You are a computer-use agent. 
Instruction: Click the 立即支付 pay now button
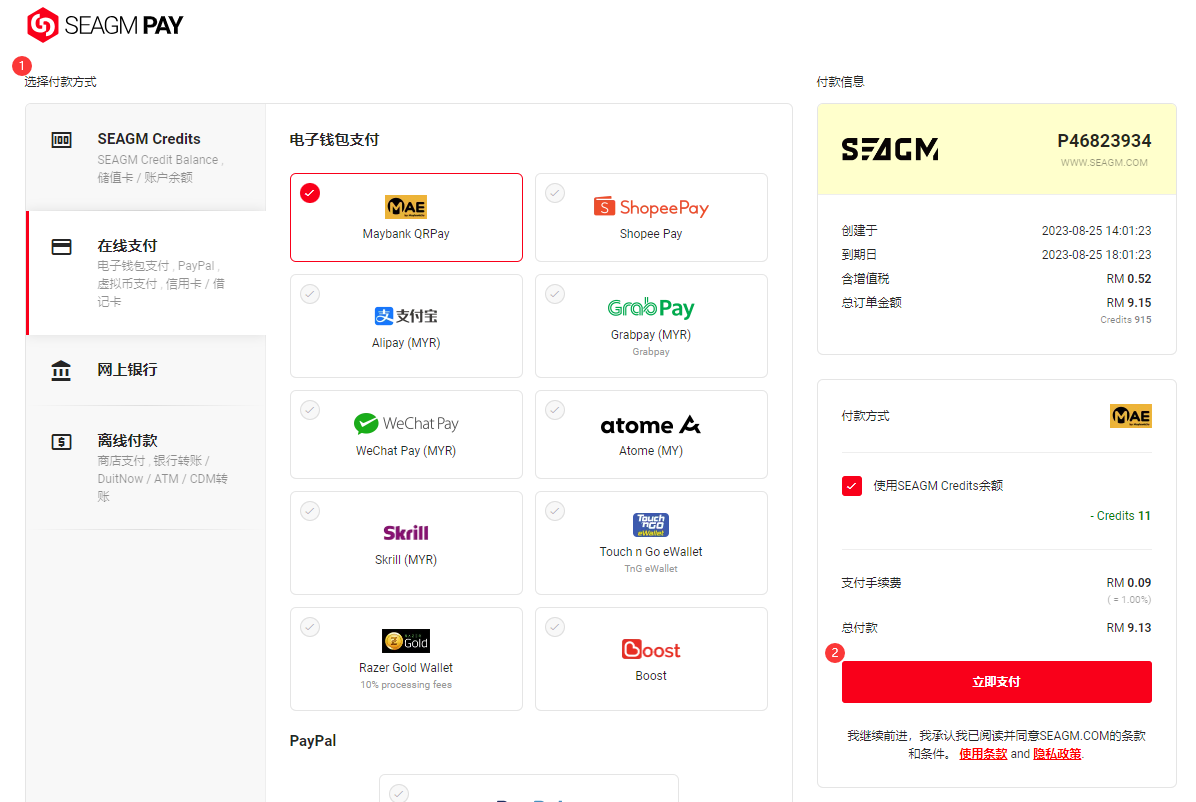pos(996,681)
